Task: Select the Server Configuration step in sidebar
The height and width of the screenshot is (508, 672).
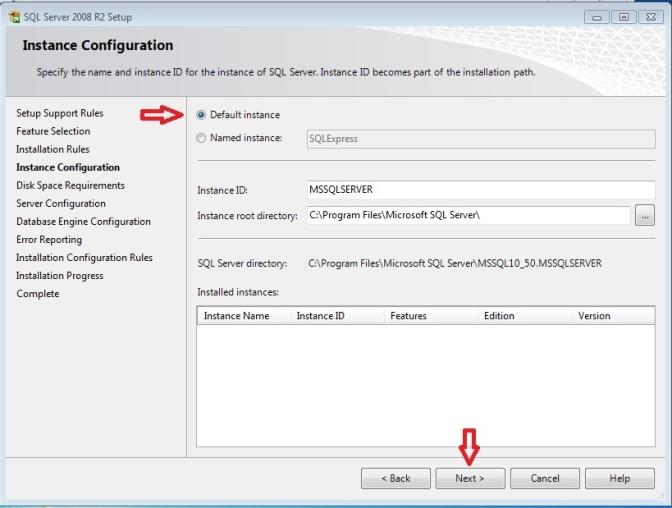Action: point(61,203)
